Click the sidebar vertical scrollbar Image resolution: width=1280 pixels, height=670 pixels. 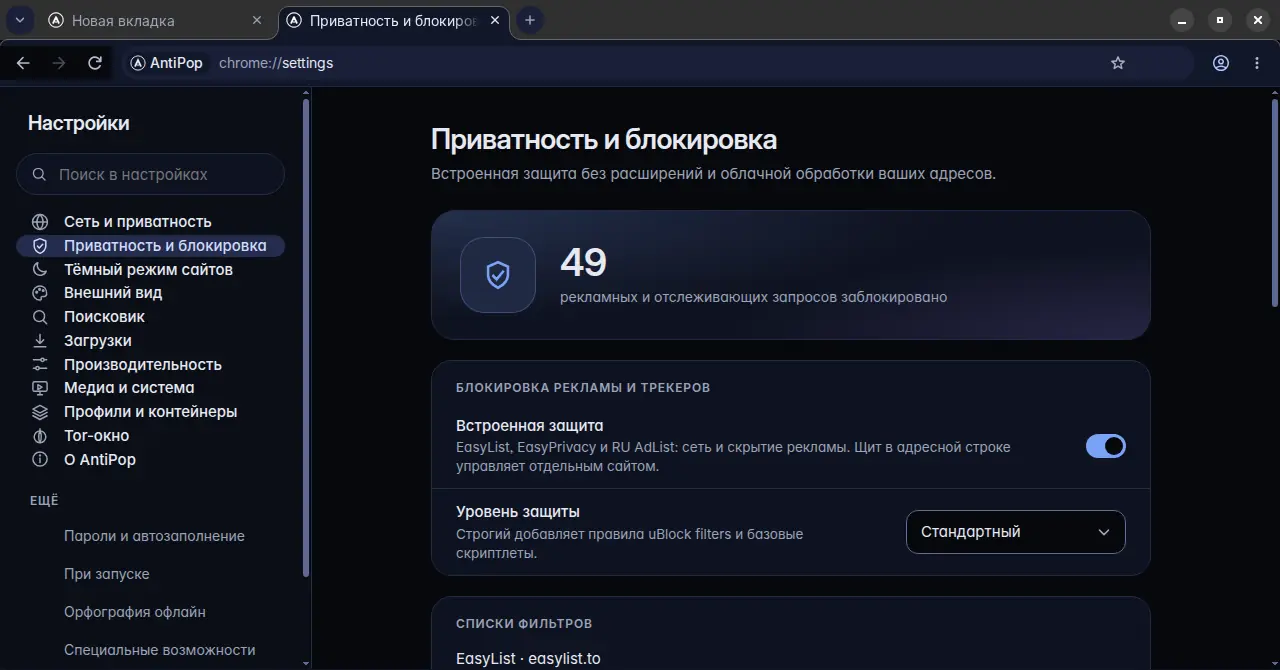pos(306,340)
